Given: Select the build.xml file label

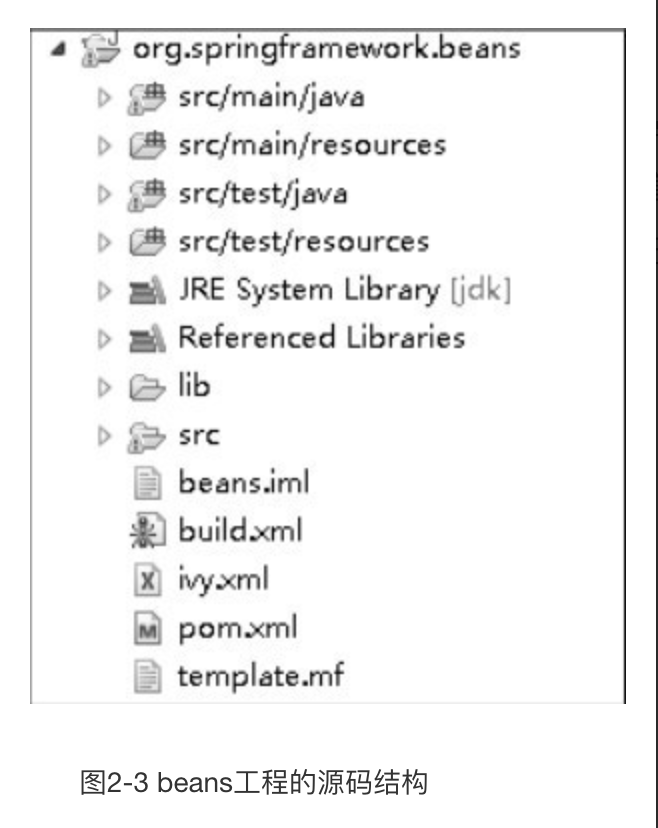Looking at the screenshot, I should point(241,530).
